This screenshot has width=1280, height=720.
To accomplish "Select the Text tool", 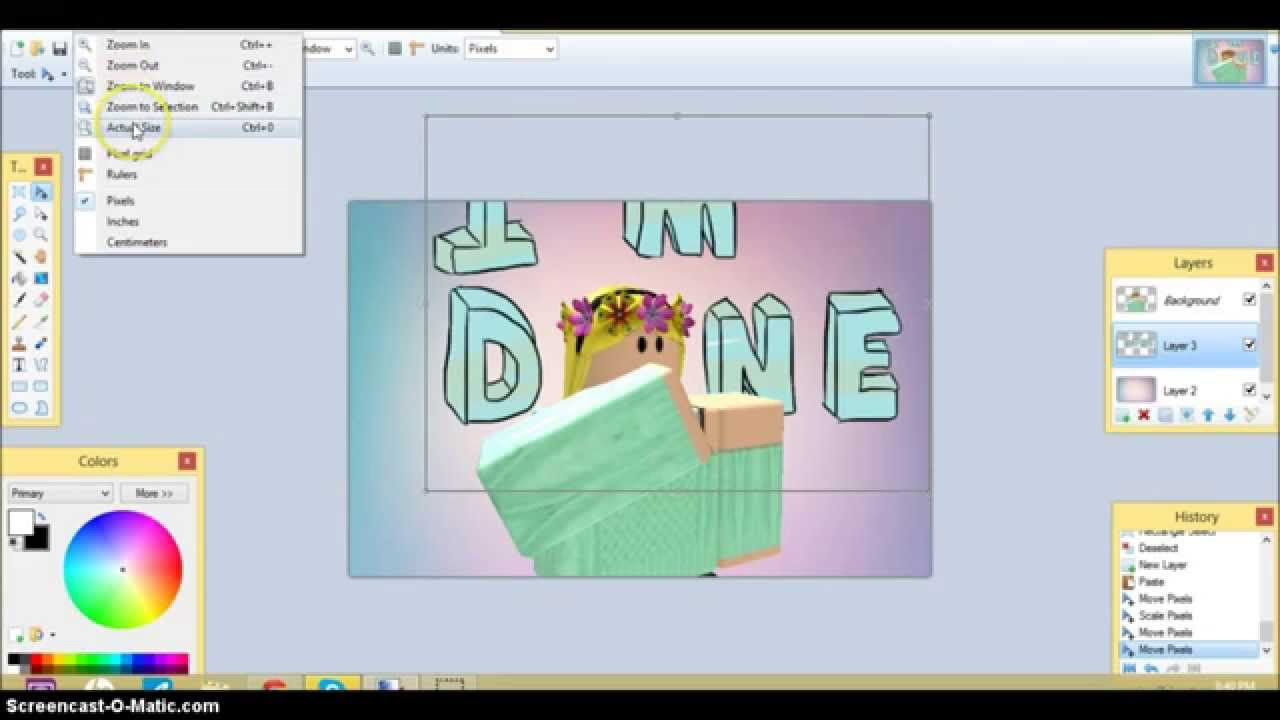I will (x=19, y=365).
